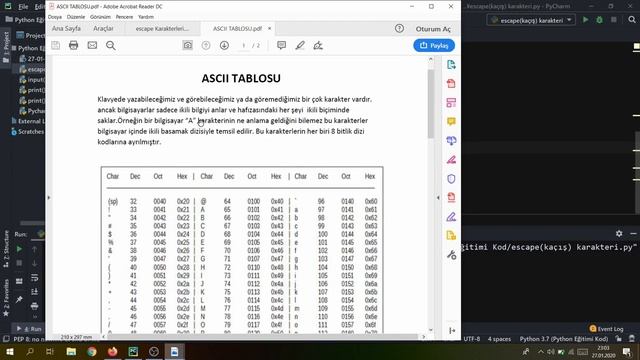Image resolution: width=640 pixels, height=360 pixels.
Task: Open the Düzenle menu
Action: tap(76, 17)
